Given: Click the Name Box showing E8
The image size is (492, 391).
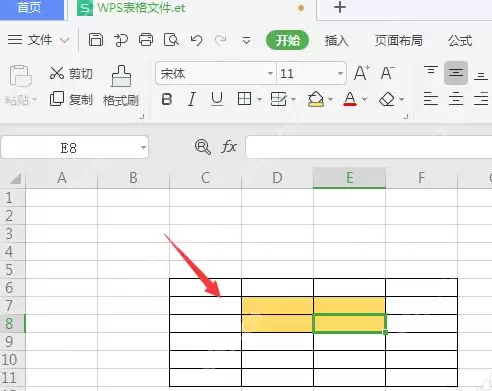Looking at the screenshot, I should pos(68,147).
